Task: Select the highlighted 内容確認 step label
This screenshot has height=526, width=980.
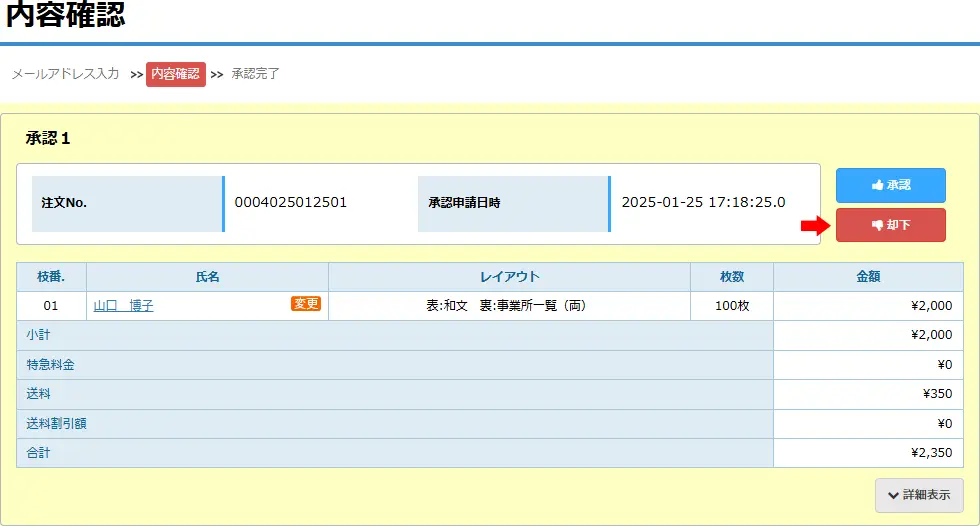Action: point(175,74)
